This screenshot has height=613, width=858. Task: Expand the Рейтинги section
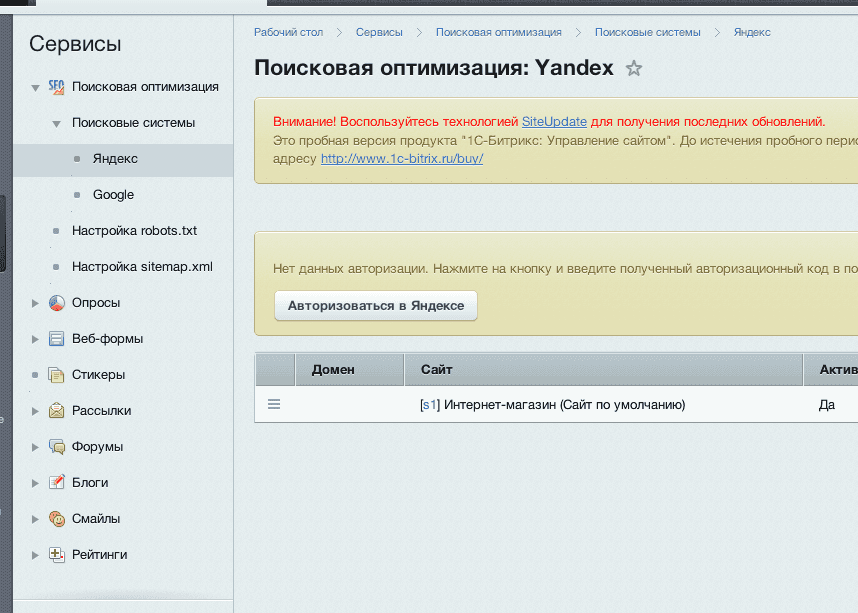coord(36,555)
